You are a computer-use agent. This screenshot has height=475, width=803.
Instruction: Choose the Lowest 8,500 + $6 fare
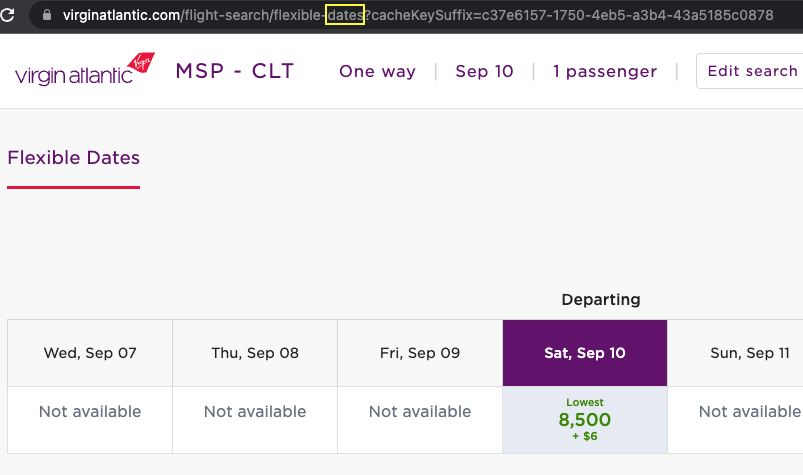[x=585, y=420]
